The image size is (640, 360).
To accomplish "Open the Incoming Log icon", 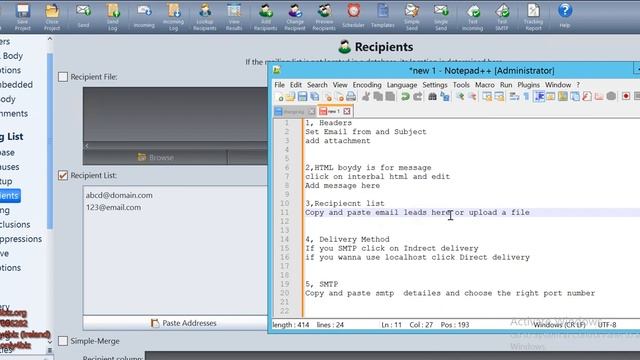I will click(x=173, y=16).
